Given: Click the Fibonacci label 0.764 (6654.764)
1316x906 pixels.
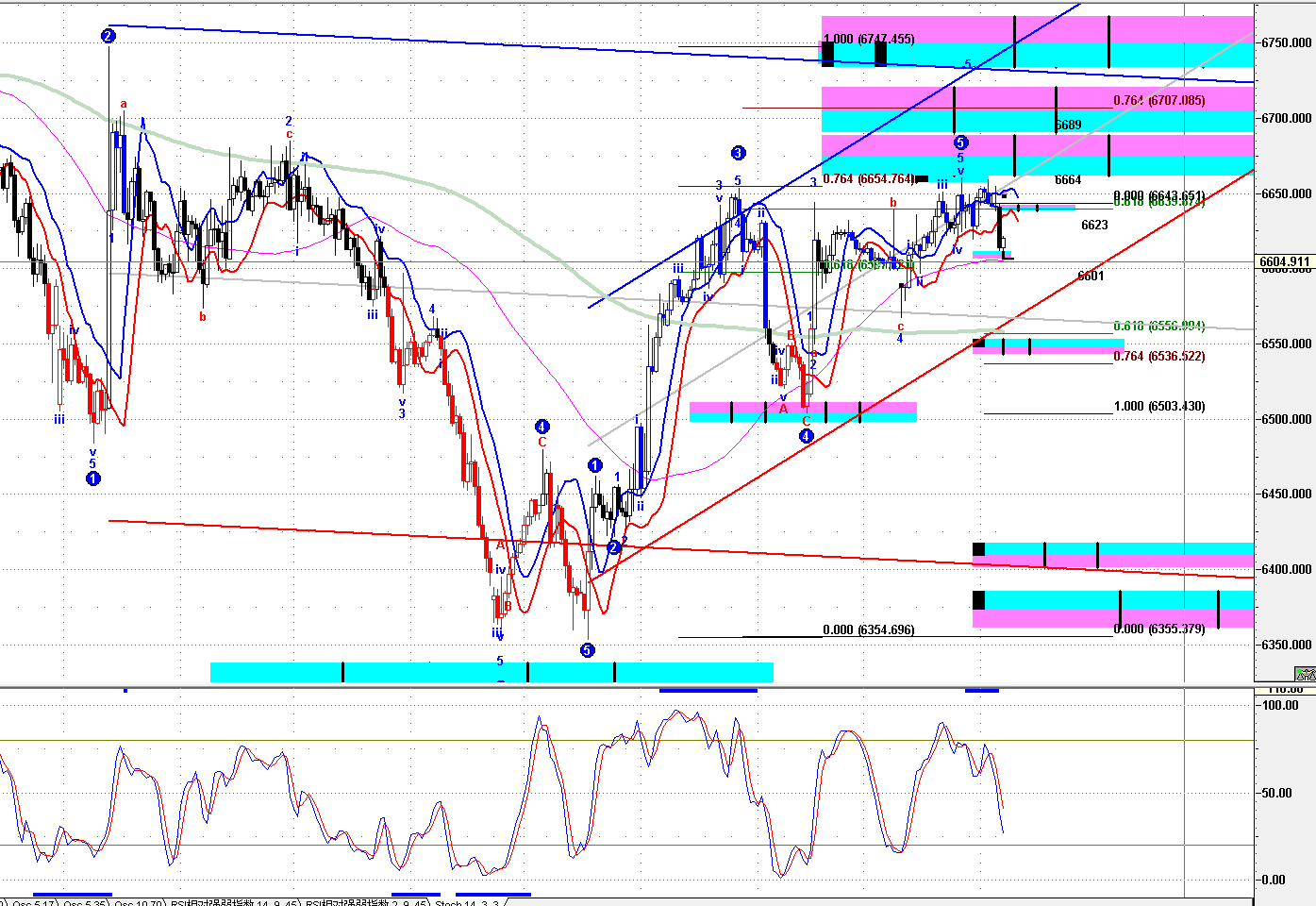Looking at the screenshot, I should [x=869, y=179].
